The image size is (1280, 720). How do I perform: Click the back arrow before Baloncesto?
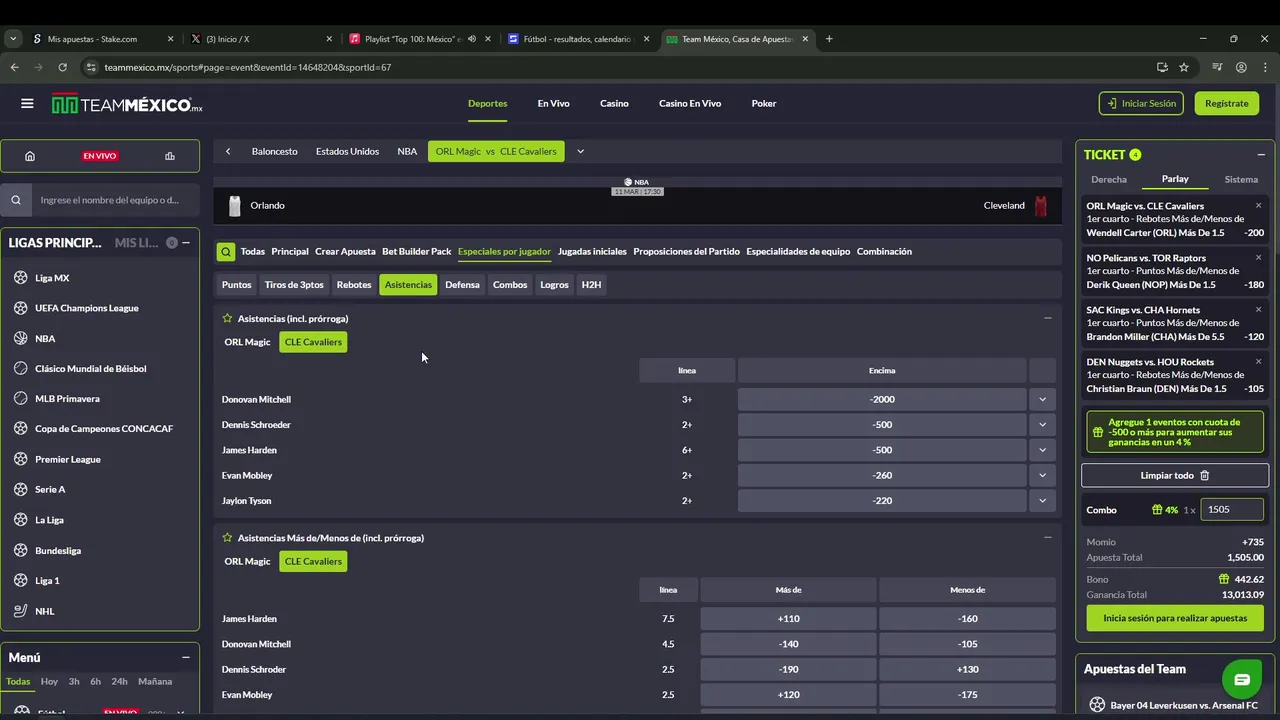[x=228, y=151]
